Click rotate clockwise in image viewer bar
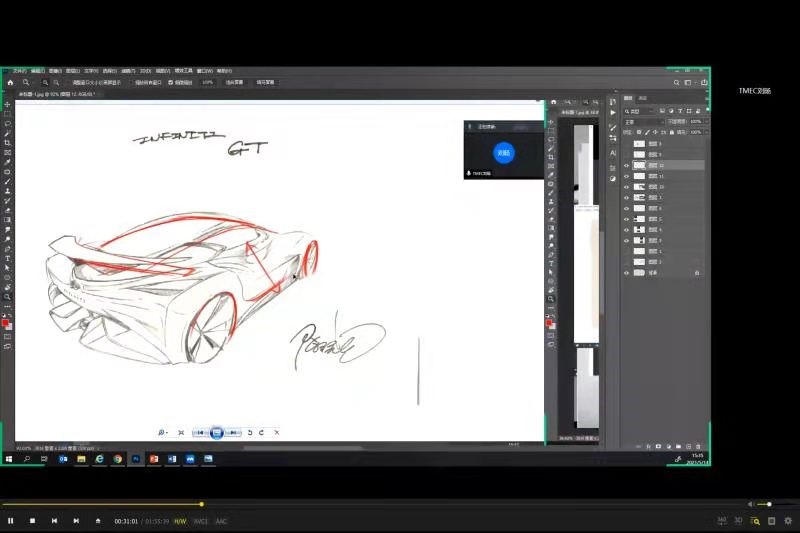 (261, 433)
